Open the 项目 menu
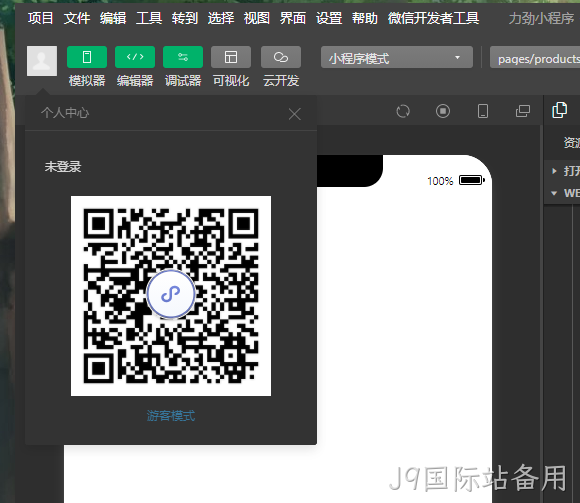Screen dimensions: 580x503 point(40,18)
